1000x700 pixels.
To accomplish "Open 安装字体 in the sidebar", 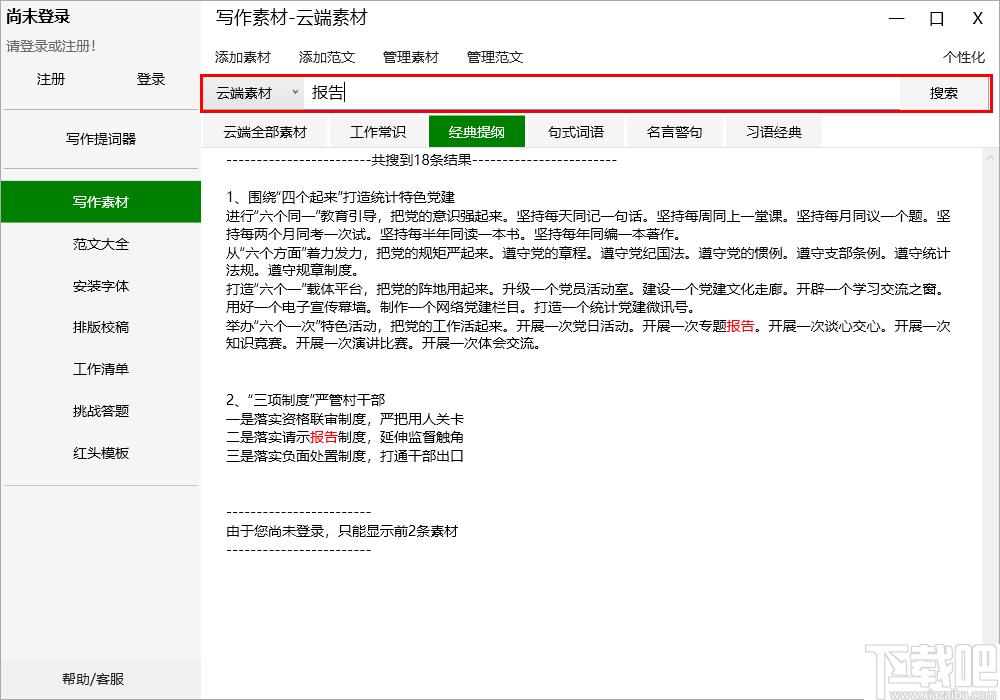I will (x=101, y=286).
